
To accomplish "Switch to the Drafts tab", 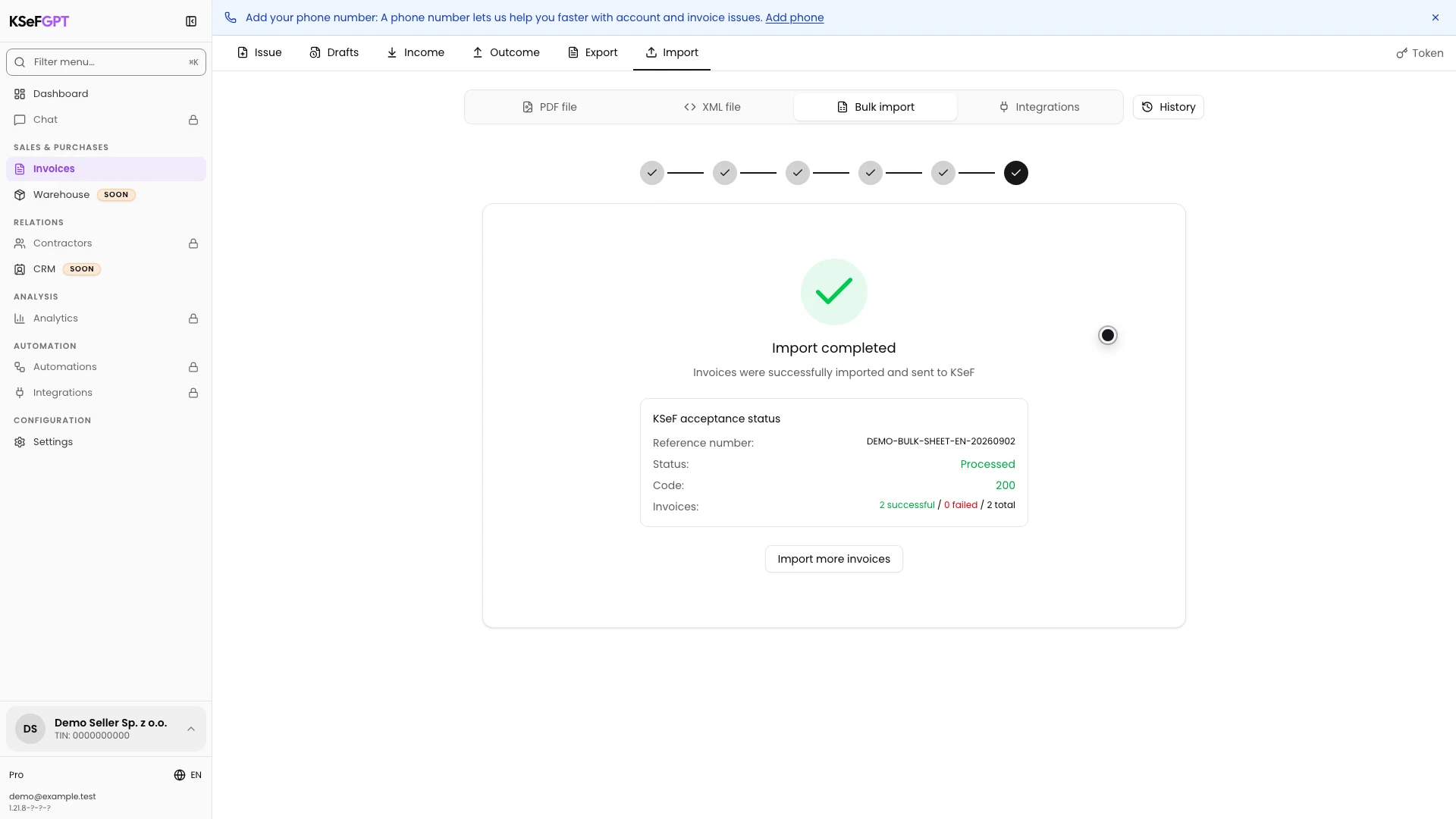I will pos(334,52).
